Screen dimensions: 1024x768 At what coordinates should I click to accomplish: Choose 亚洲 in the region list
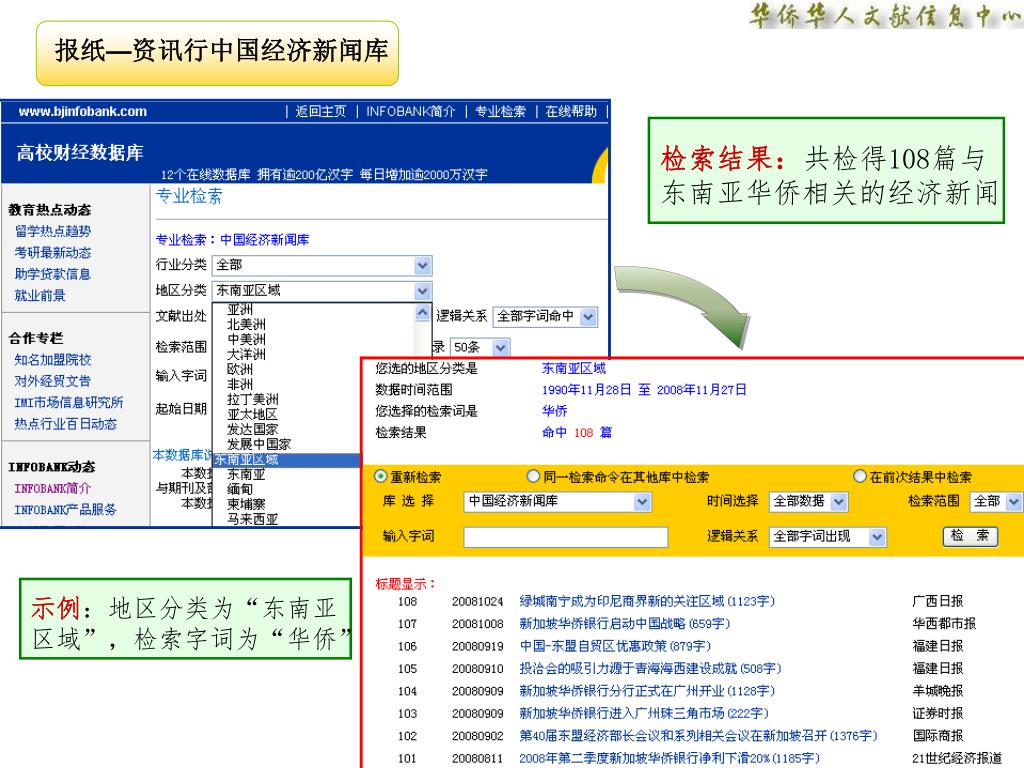pyautogui.click(x=240, y=310)
